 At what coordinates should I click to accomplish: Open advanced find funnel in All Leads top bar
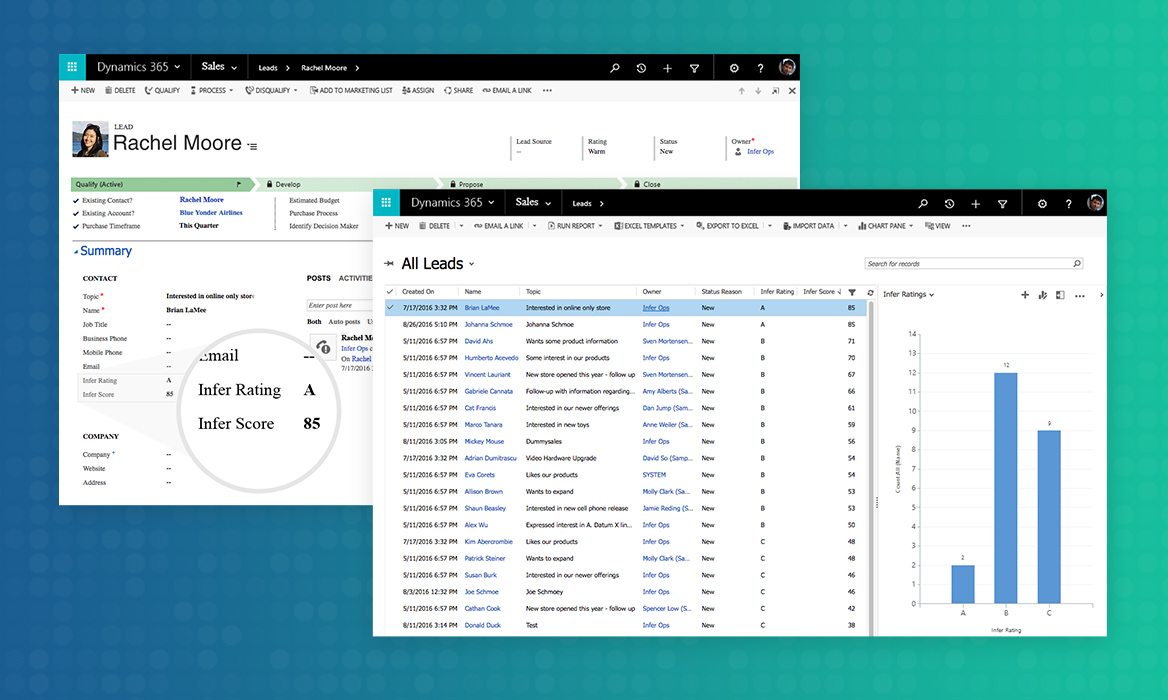tap(1003, 203)
